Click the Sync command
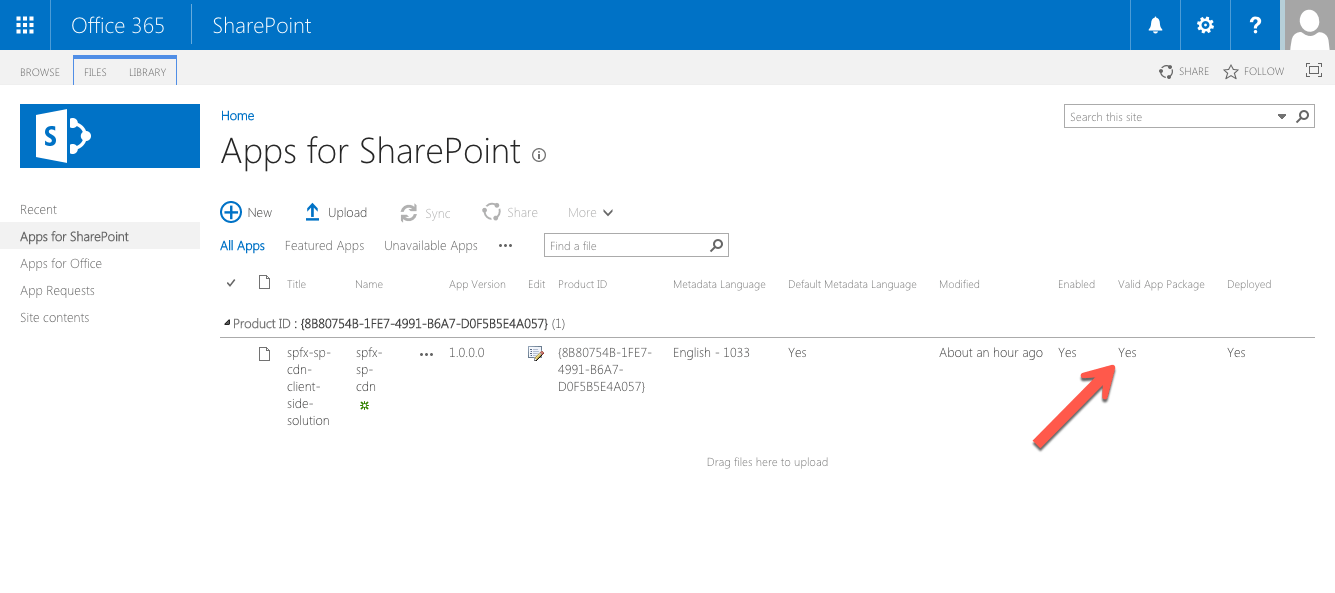Viewport: 1335px width, 593px height. (425, 213)
